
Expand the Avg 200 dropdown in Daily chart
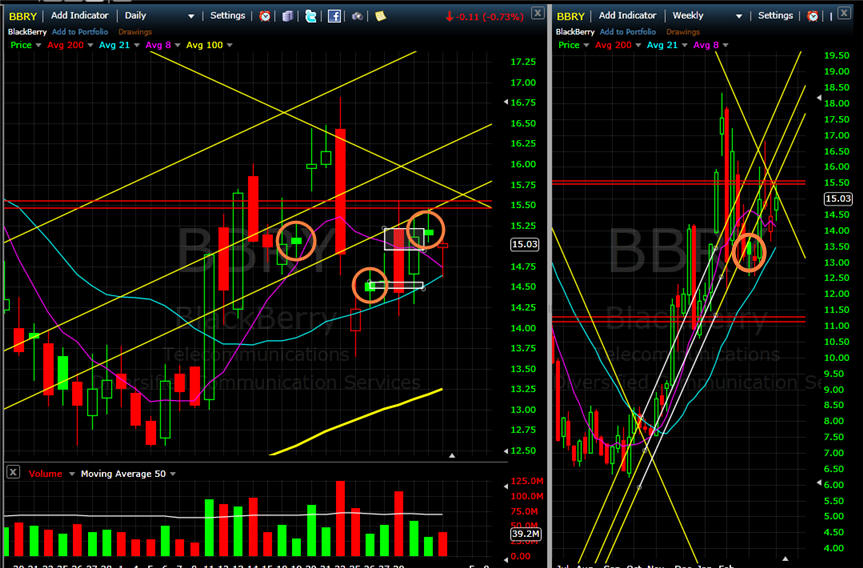point(90,45)
